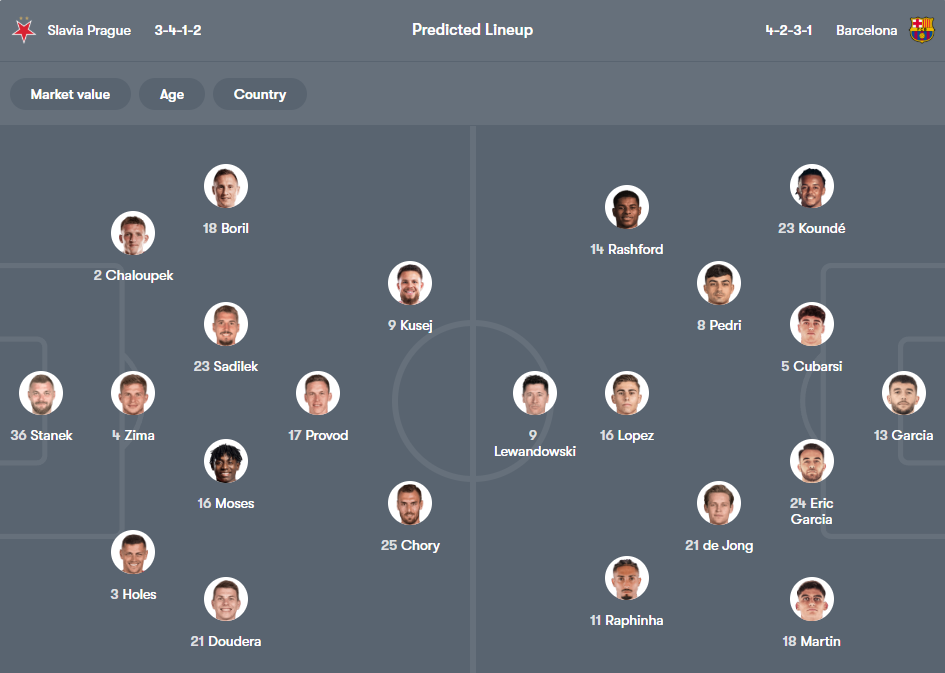Click de Jong's player thumbnail

point(718,503)
